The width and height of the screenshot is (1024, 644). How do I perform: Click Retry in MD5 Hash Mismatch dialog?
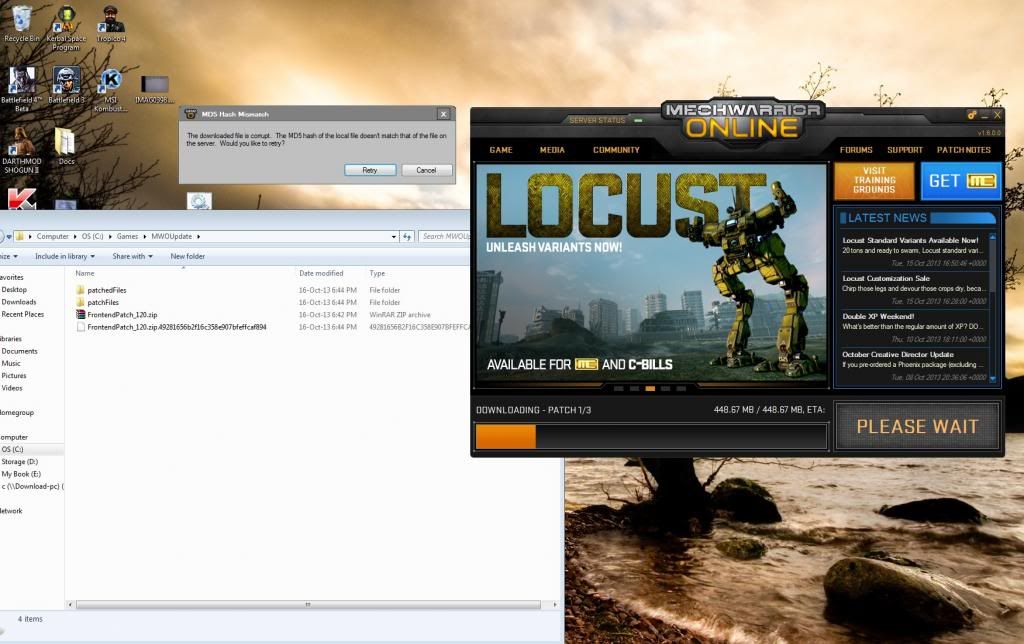pos(370,170)
